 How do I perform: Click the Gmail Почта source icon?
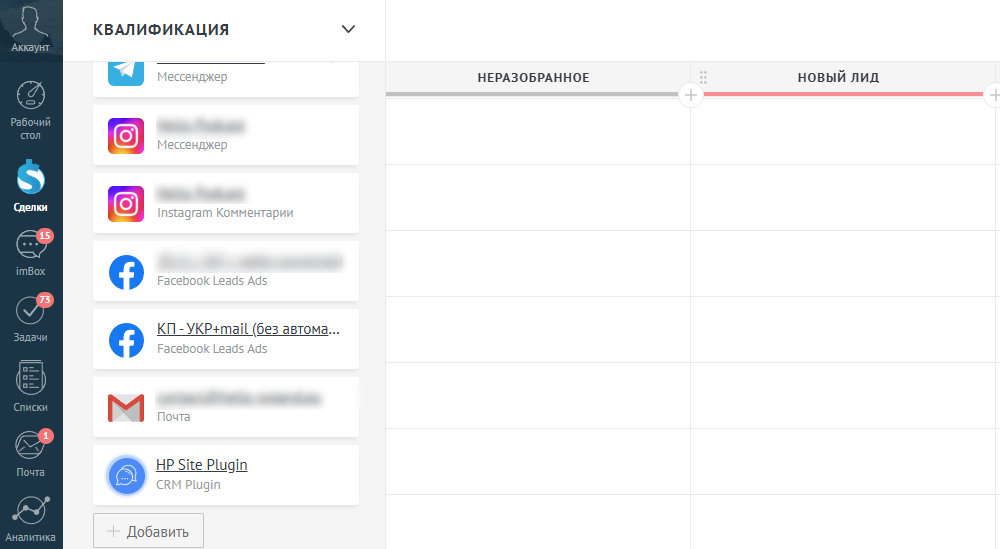[126, 407]
